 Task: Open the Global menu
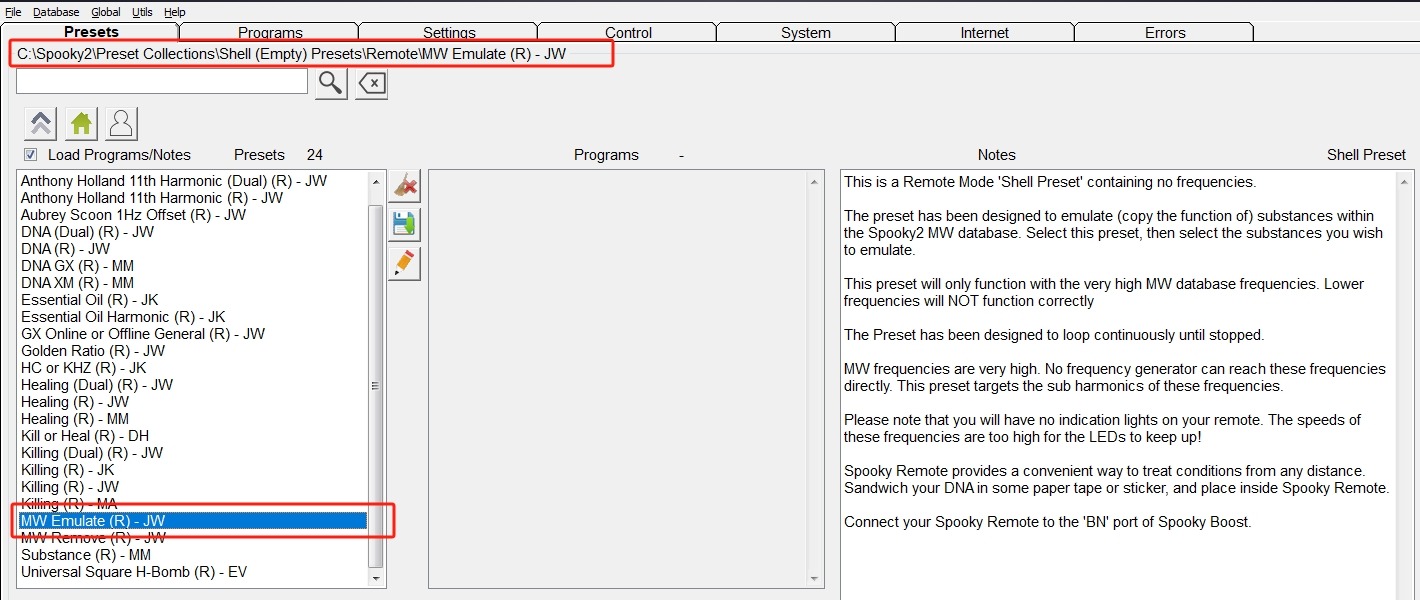[x=106, y=12]
